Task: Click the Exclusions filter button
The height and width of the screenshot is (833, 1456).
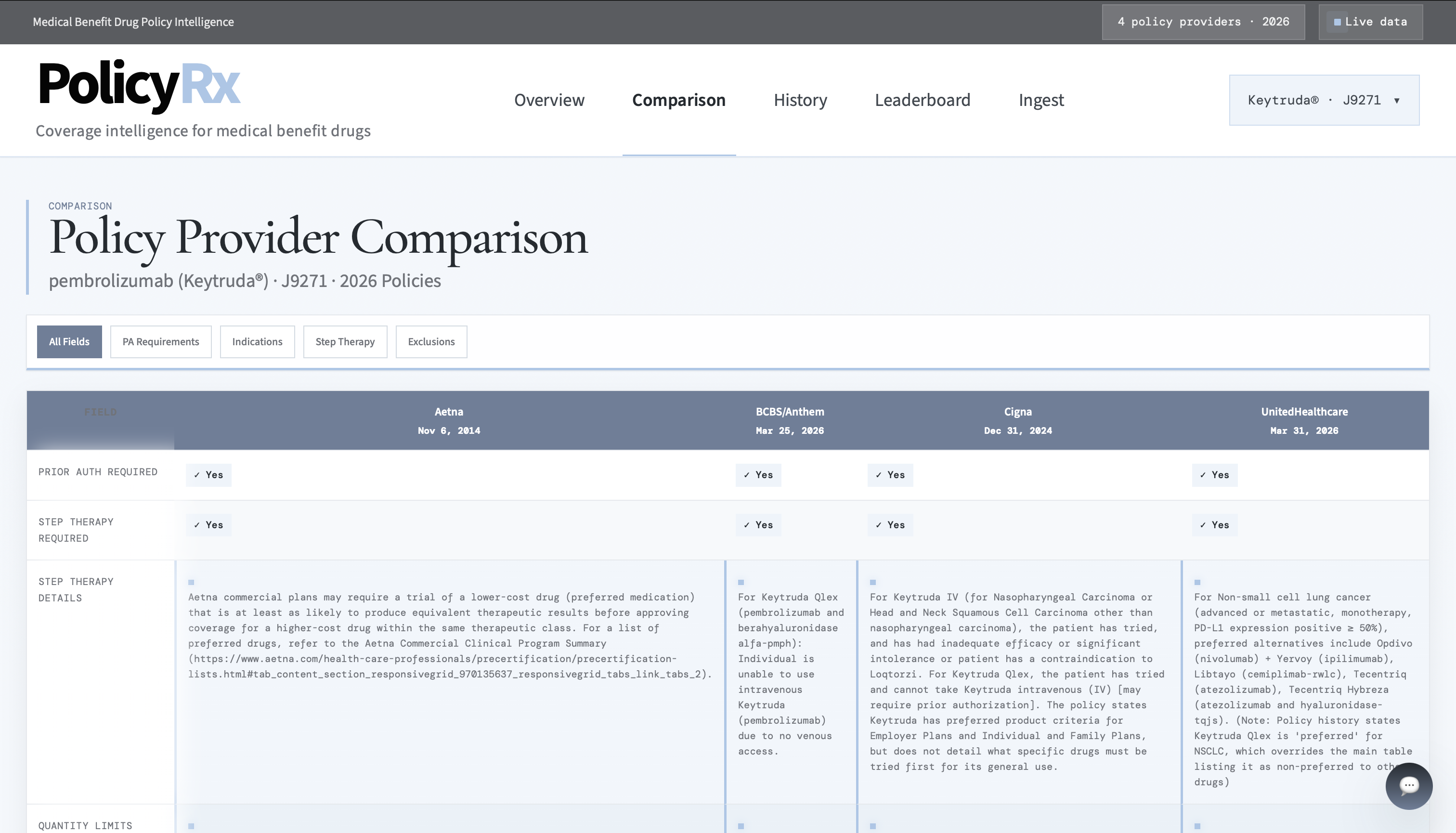Action: tap(431, 341)
